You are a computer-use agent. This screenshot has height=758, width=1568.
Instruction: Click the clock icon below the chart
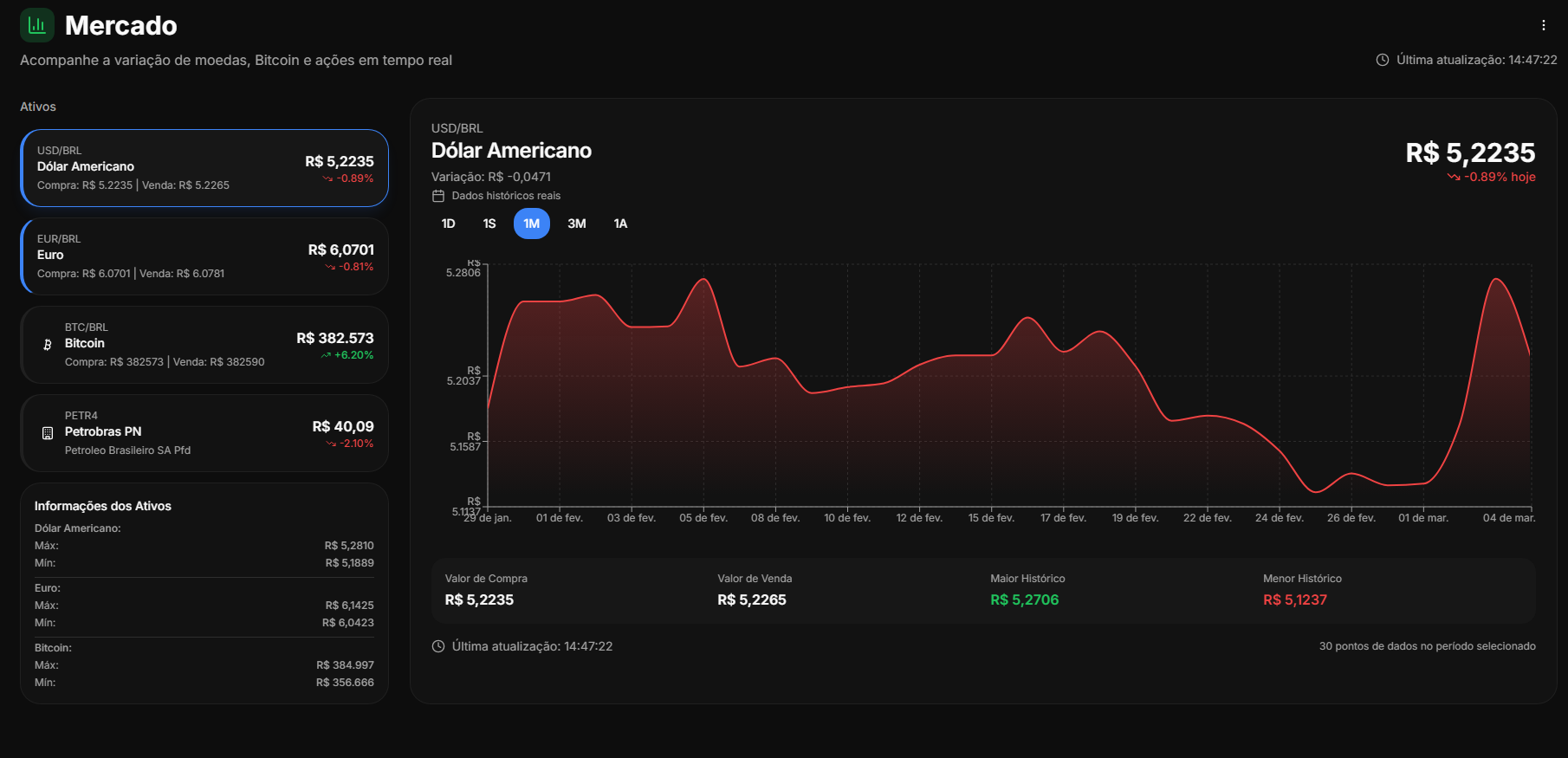click(438, 646)
